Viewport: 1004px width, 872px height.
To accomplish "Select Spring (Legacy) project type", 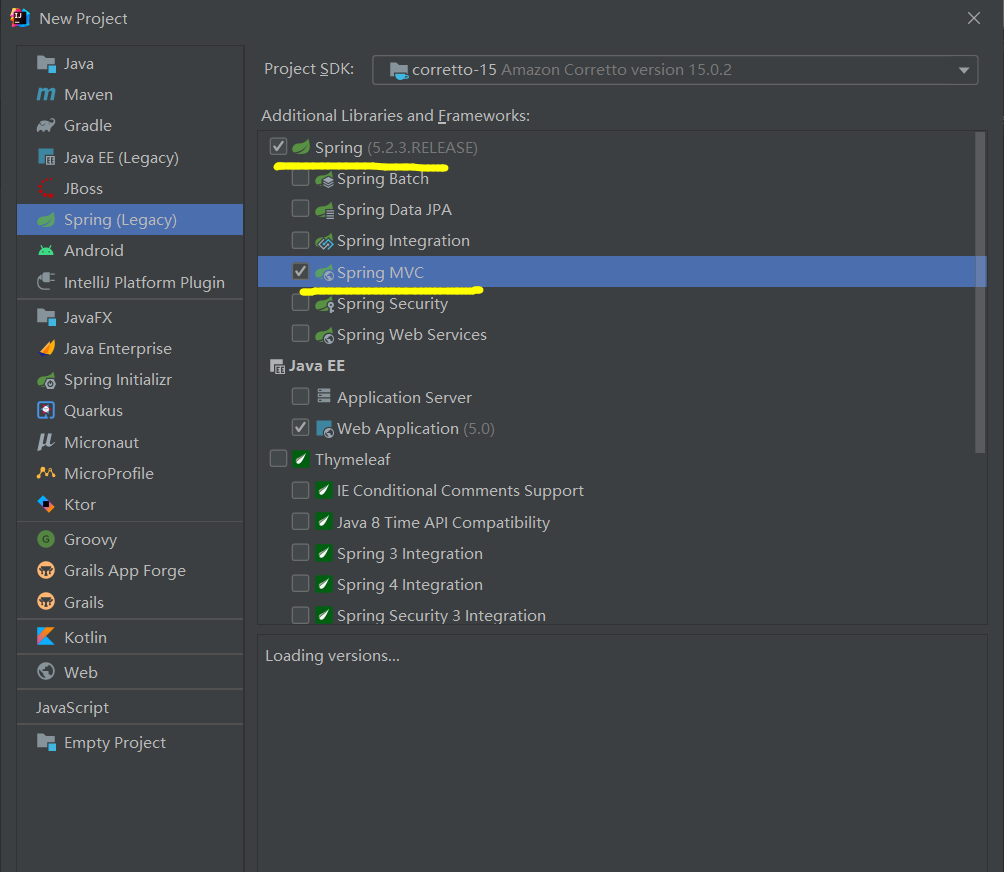I will click(x=130, y=220).
